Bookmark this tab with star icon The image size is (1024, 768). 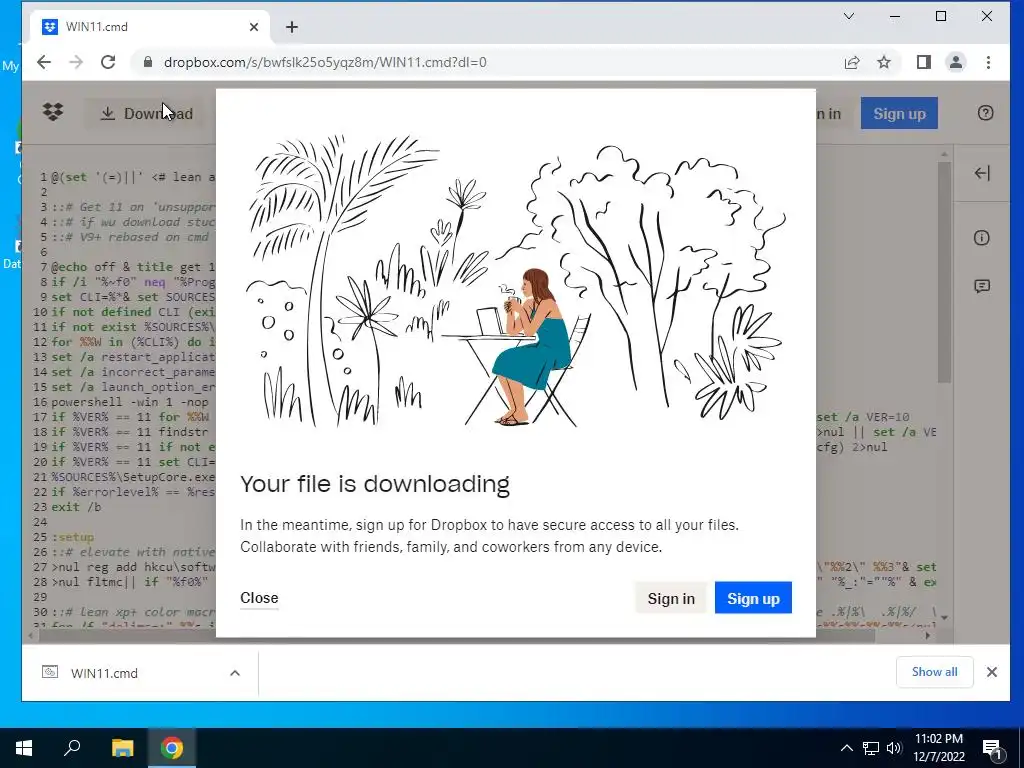(884, 62)
